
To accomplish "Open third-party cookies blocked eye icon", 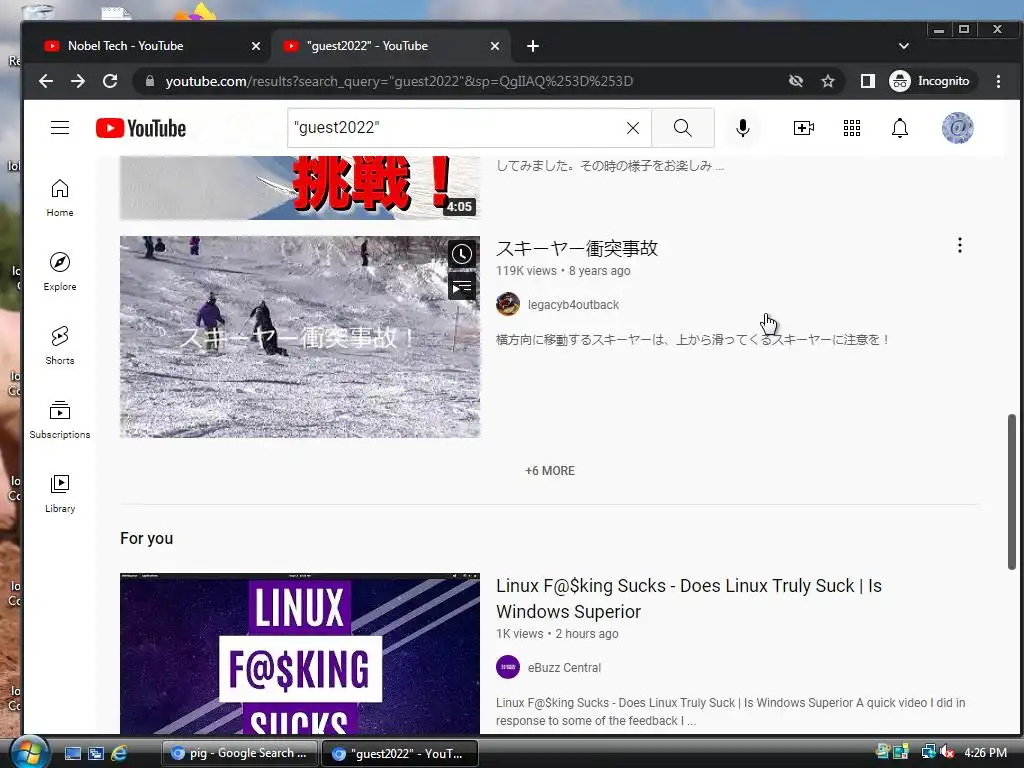I will click(795, 81).
